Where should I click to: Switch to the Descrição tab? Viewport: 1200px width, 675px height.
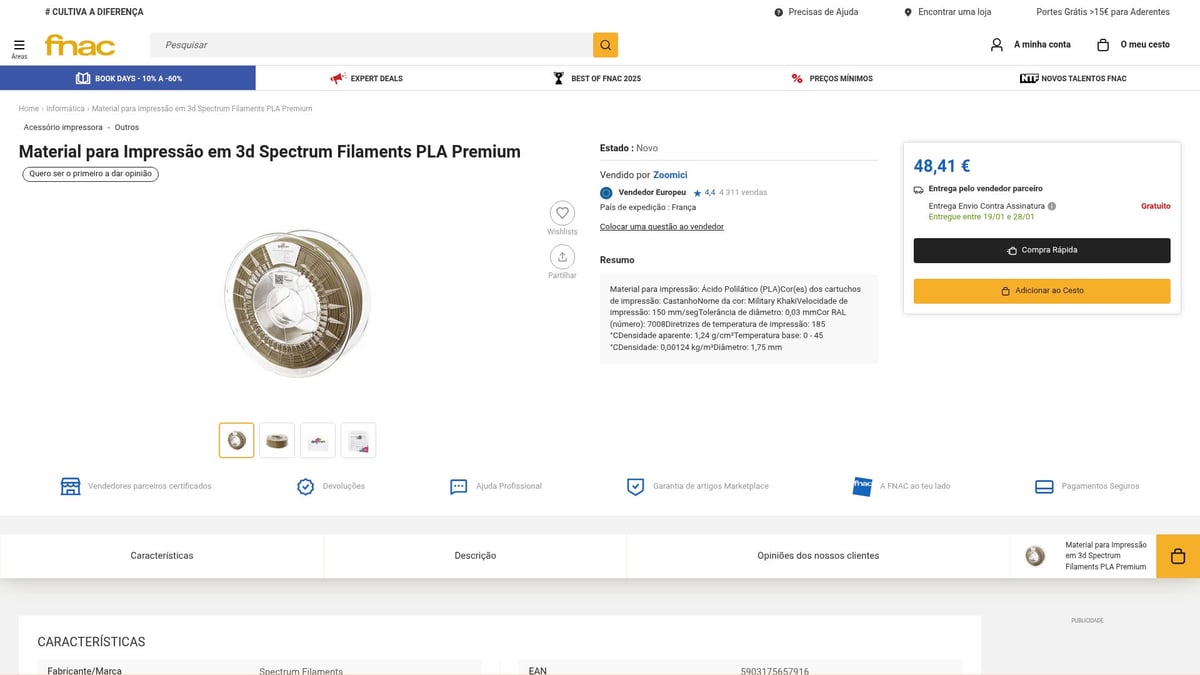[474, 555]
